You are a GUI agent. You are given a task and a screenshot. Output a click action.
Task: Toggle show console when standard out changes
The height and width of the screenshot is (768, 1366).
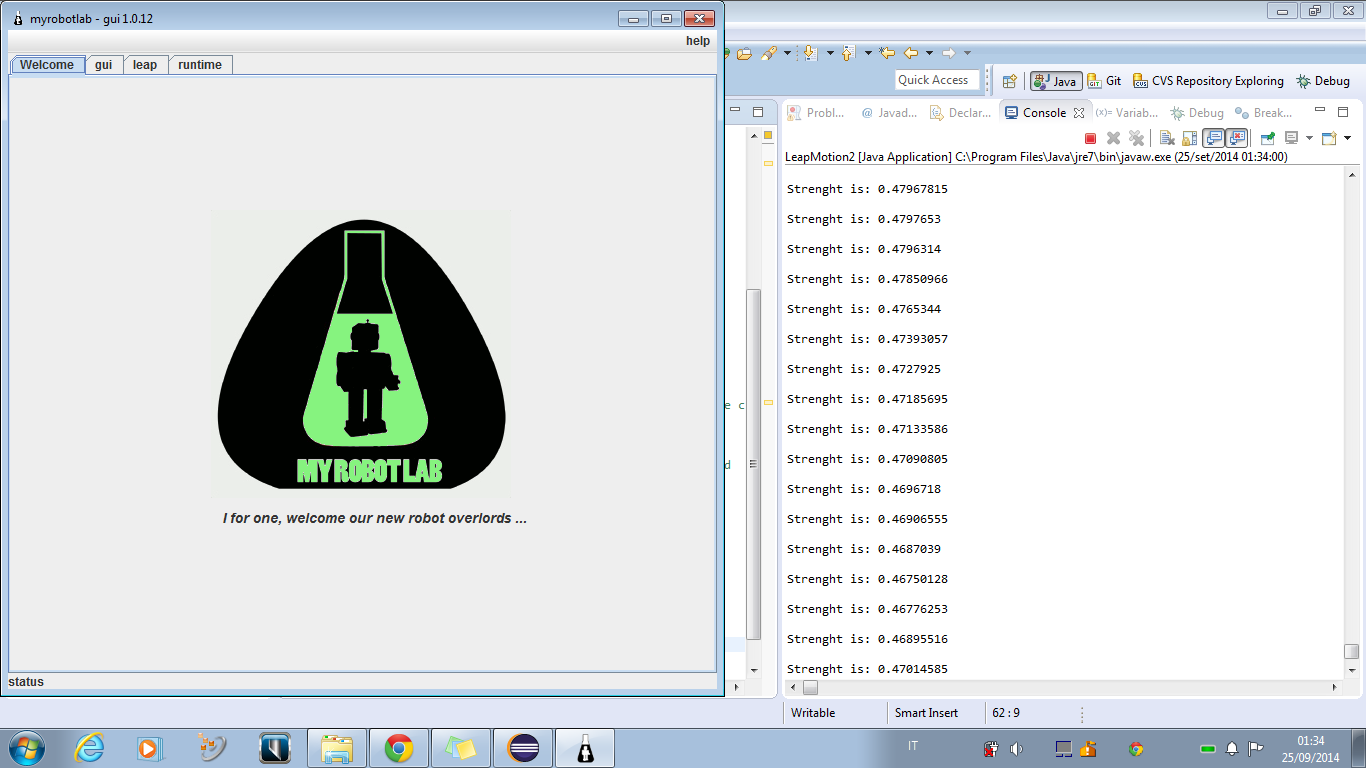point(1213,138)
